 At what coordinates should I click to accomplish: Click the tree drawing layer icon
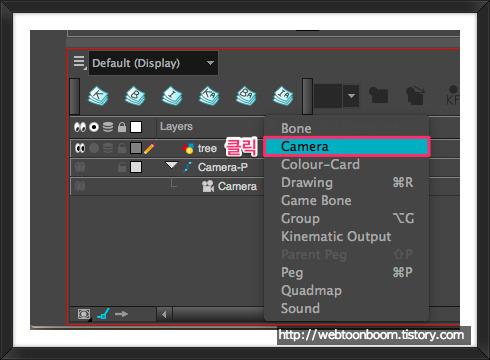(x=188, y=148)
